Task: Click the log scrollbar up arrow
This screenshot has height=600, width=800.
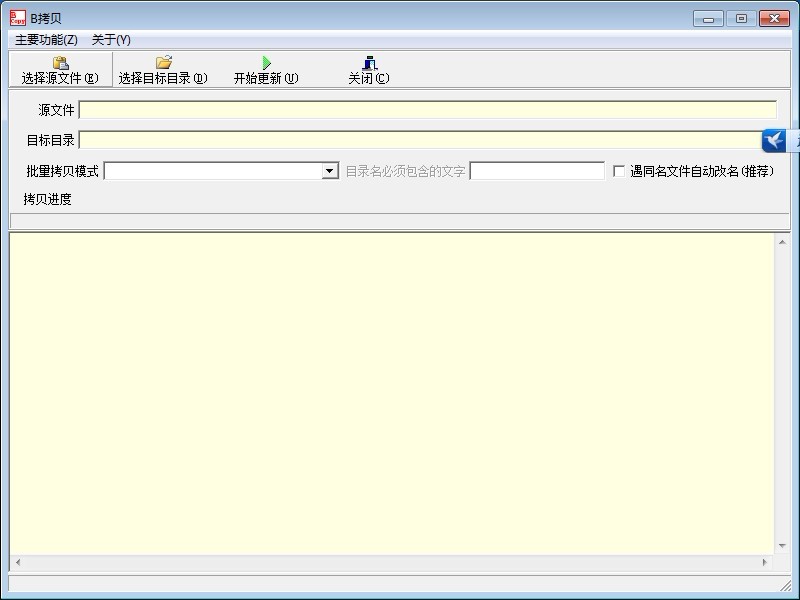Action: 782,242
